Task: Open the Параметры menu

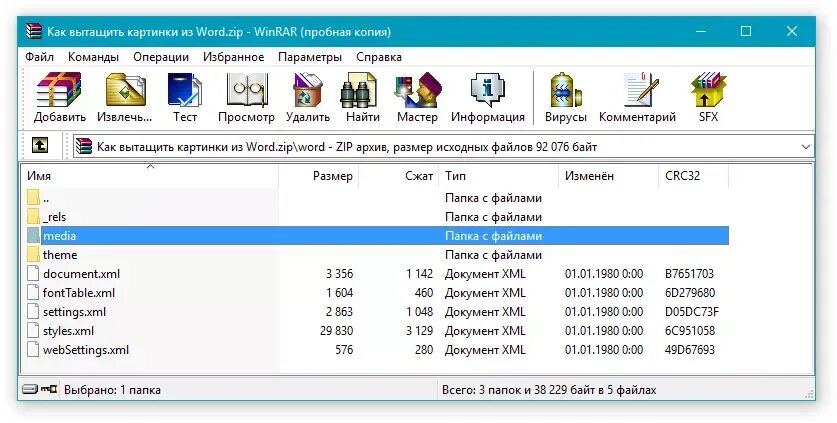Action: (x=310, y=57)
